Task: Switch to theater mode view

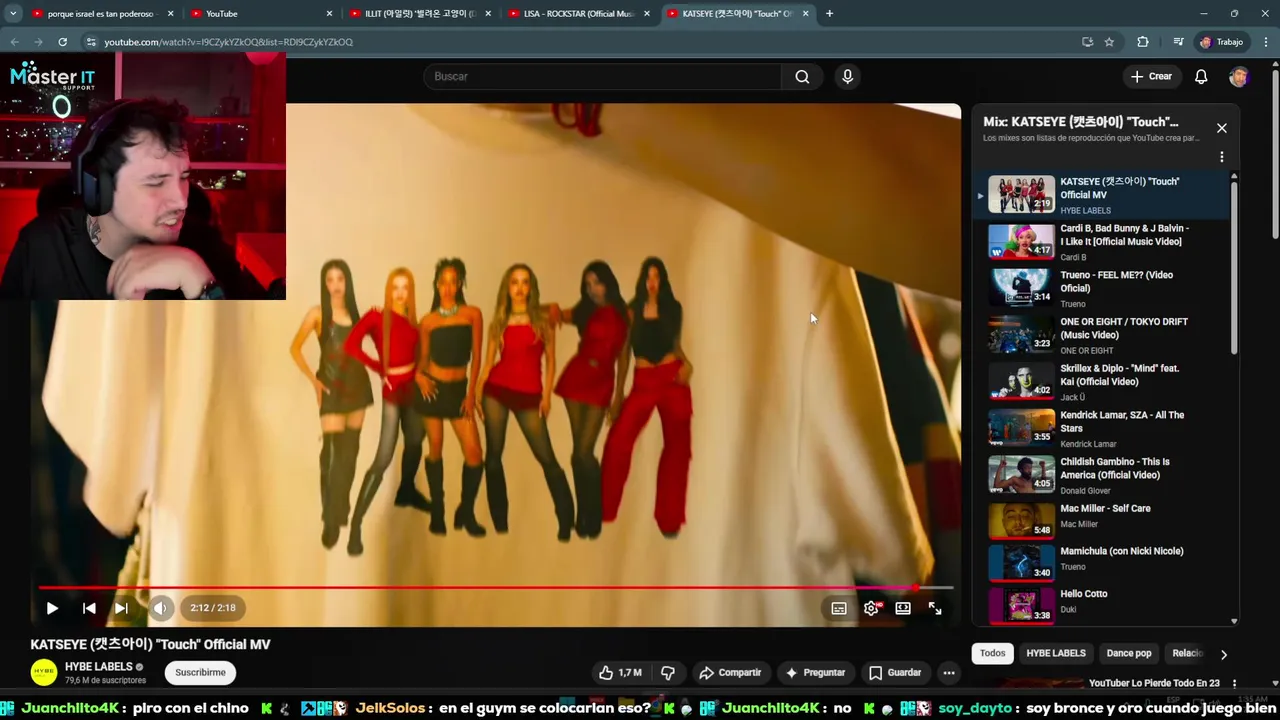Action: [x=903, y=608]
